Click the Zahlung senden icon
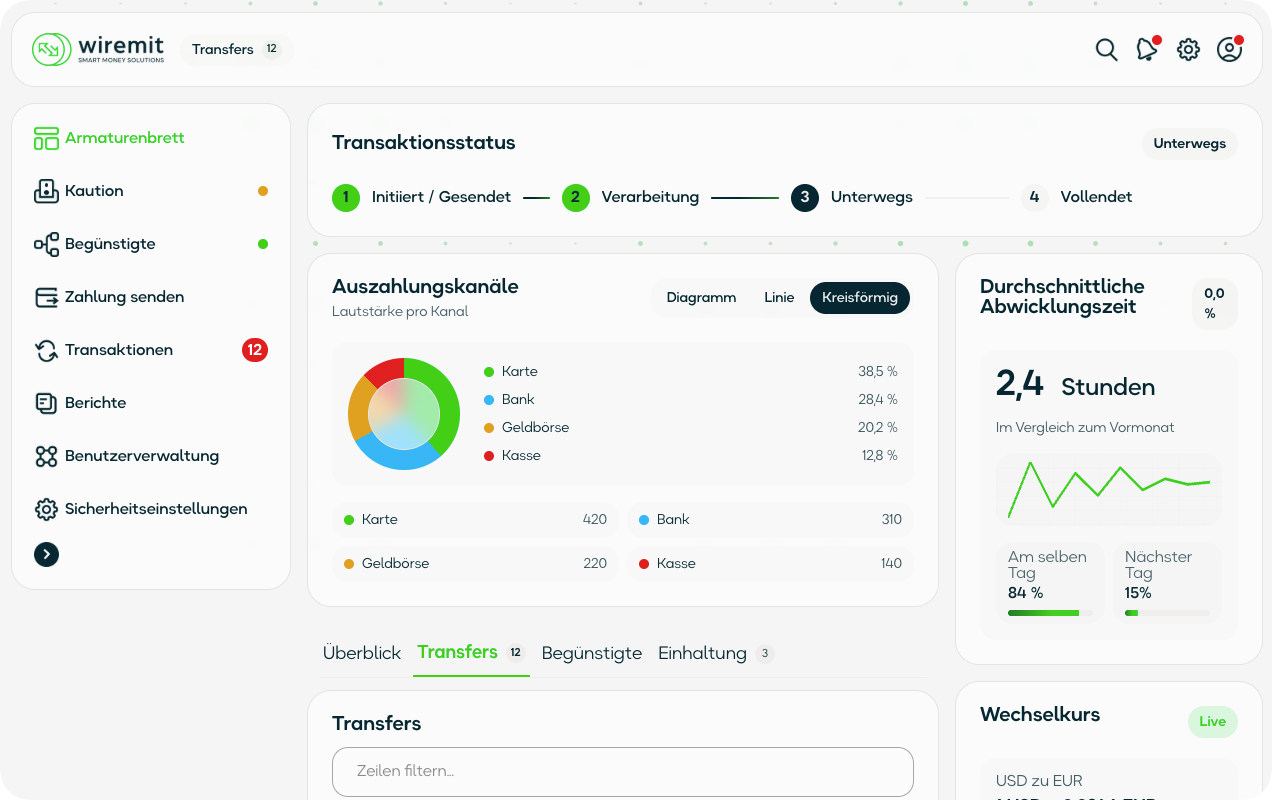 click(x=46, y=297)
